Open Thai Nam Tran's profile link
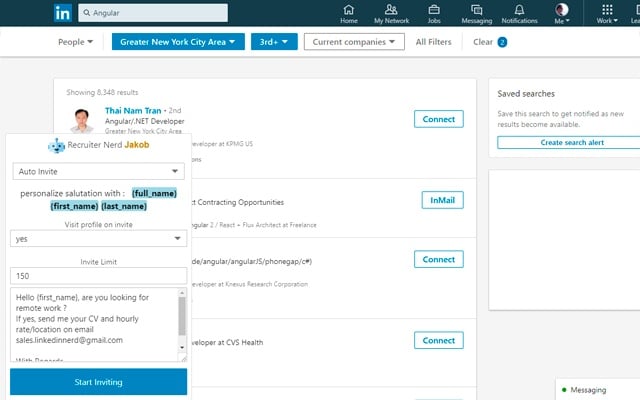 [133, 111]
